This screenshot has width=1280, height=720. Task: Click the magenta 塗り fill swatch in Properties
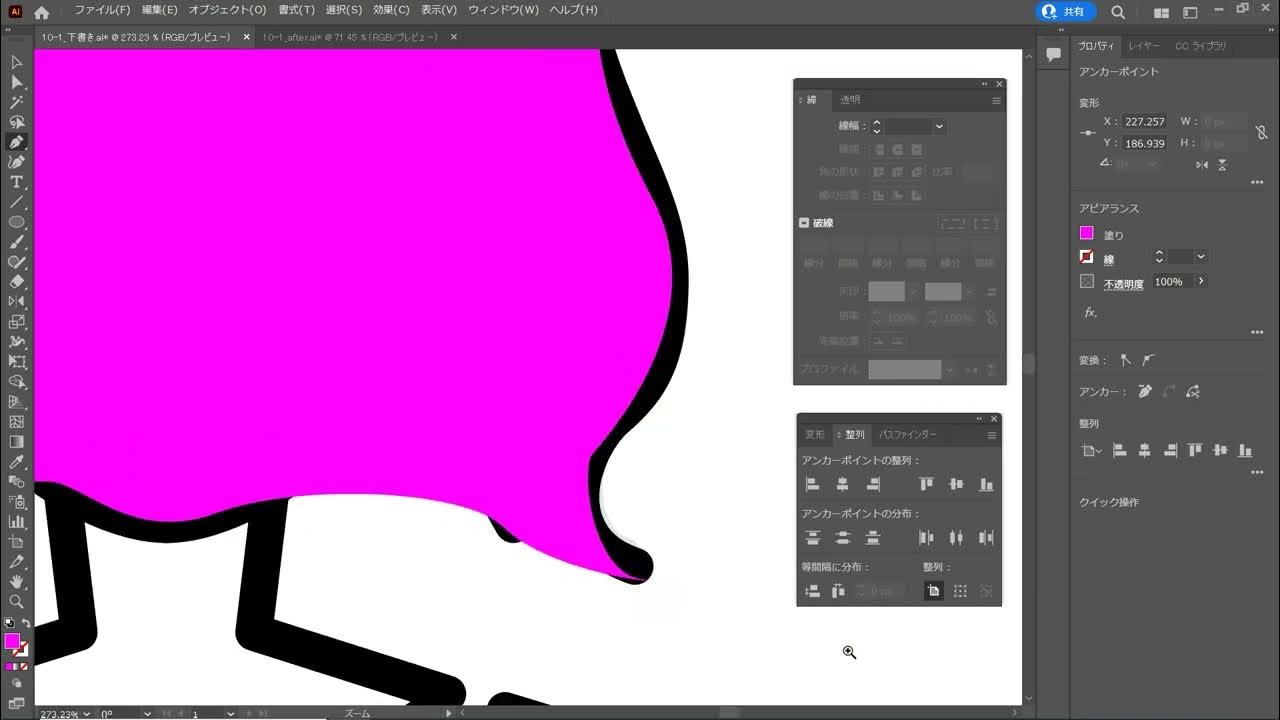tap(1087, 234)
